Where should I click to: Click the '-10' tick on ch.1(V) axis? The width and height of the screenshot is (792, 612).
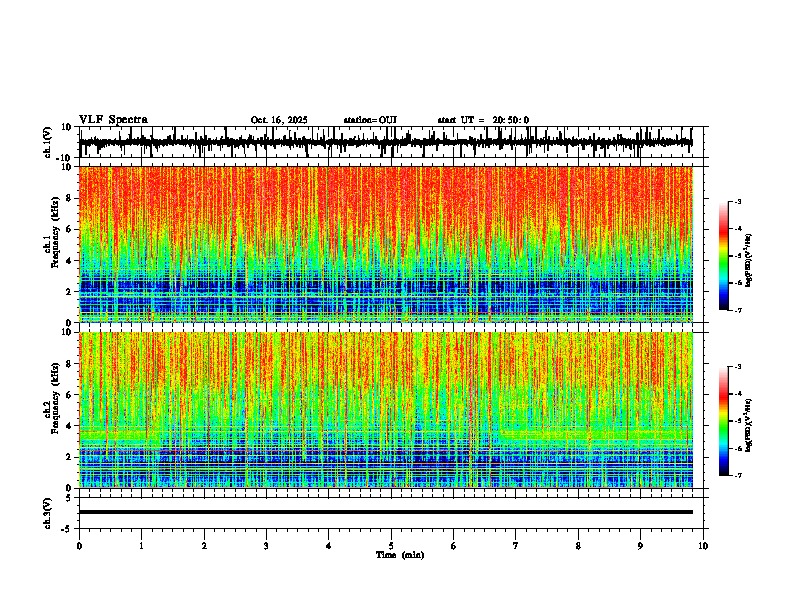point(65,157)
